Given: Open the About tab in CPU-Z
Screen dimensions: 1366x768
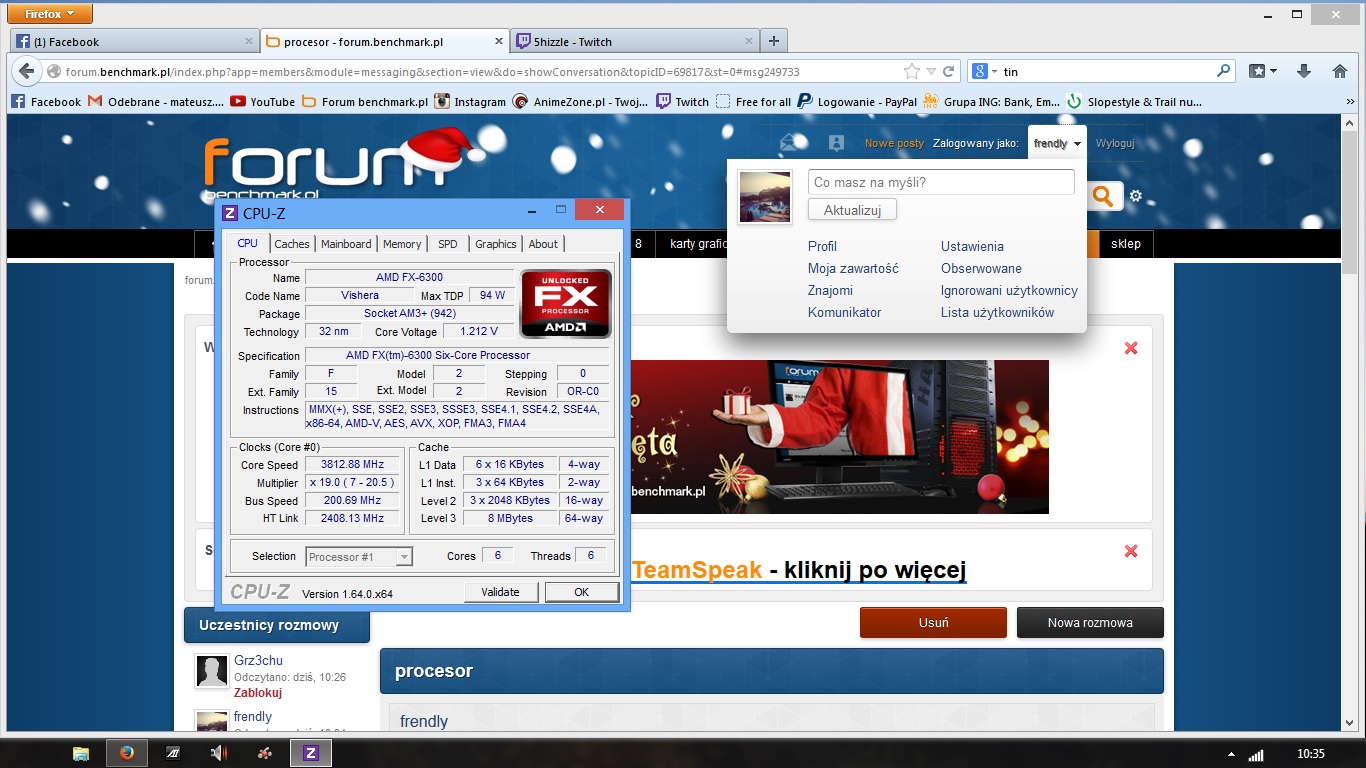Looking at the screenshot, I should (543, 244).
